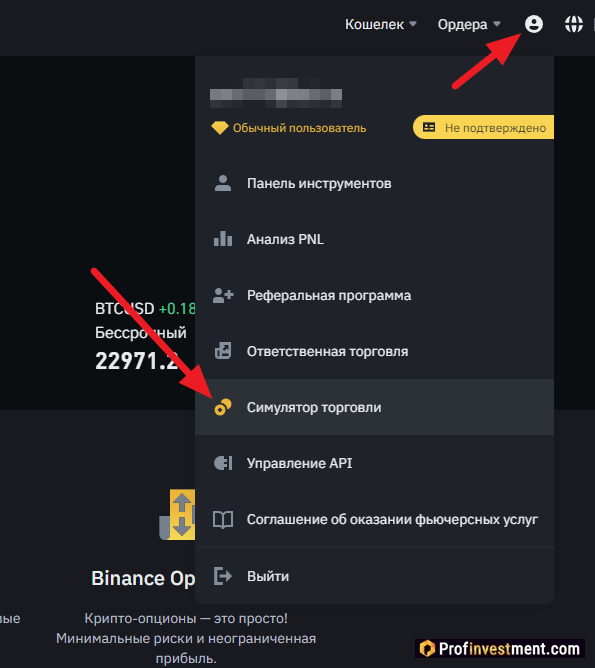Viewport: 595px width, 668px height.
Task: Click the Обычный пользователь status label
Action: (299, 128)
